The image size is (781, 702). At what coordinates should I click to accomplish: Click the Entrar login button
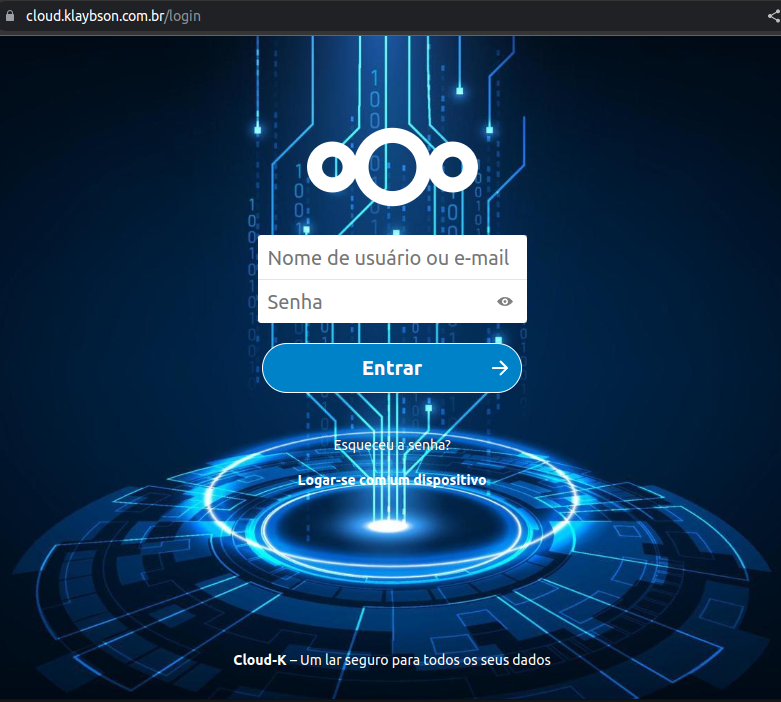pos(392,368)
